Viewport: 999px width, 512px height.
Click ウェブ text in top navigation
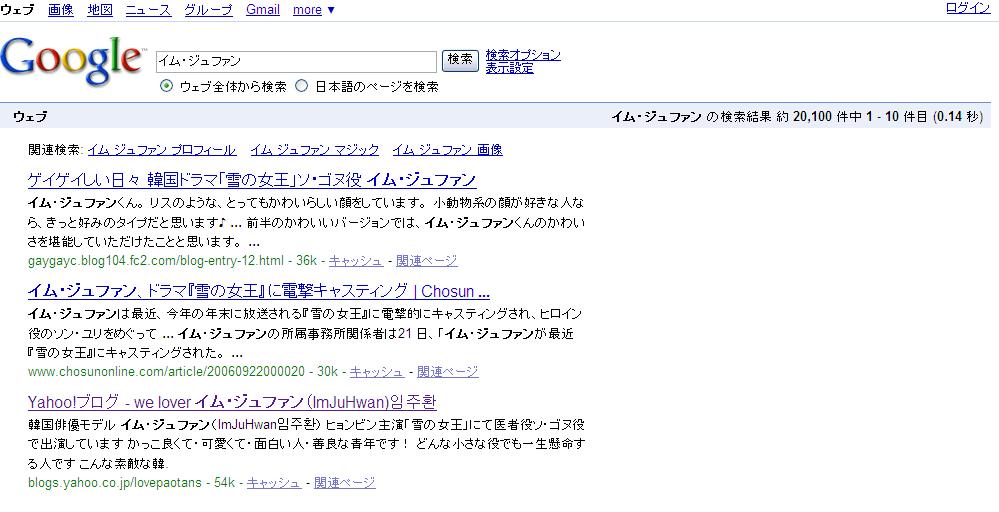[x=17, y=10]
